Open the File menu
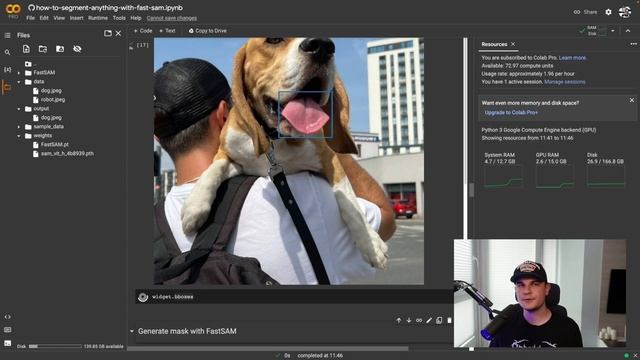Viewport: 640px width, 360px height. click(31, 18)
